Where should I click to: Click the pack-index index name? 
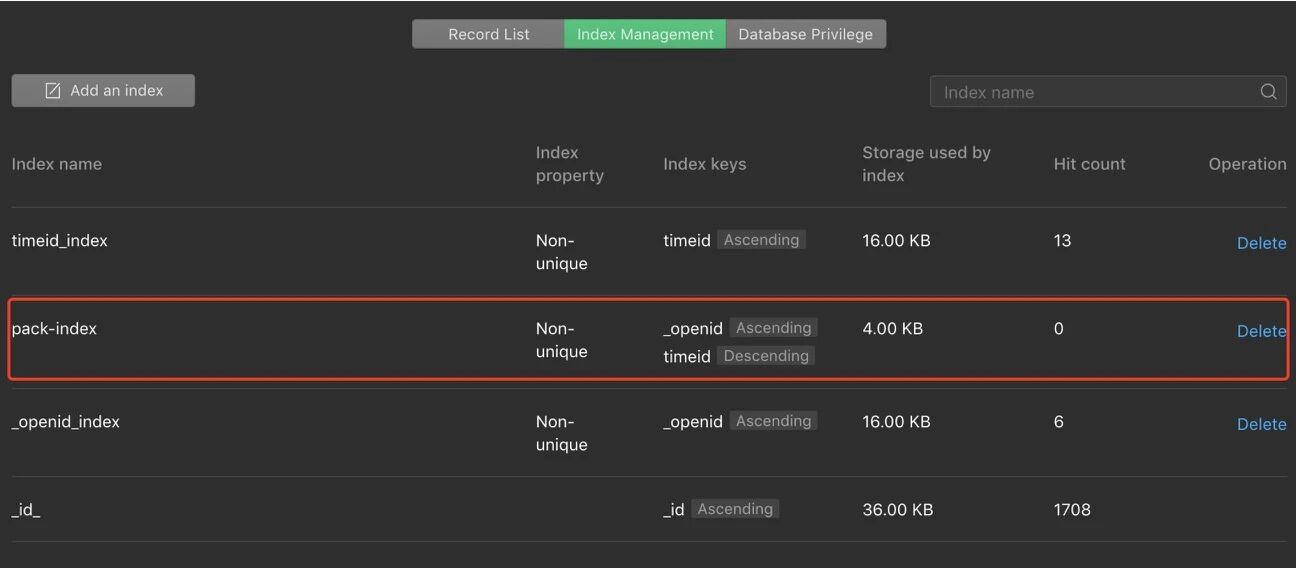(x=55, y=329)
